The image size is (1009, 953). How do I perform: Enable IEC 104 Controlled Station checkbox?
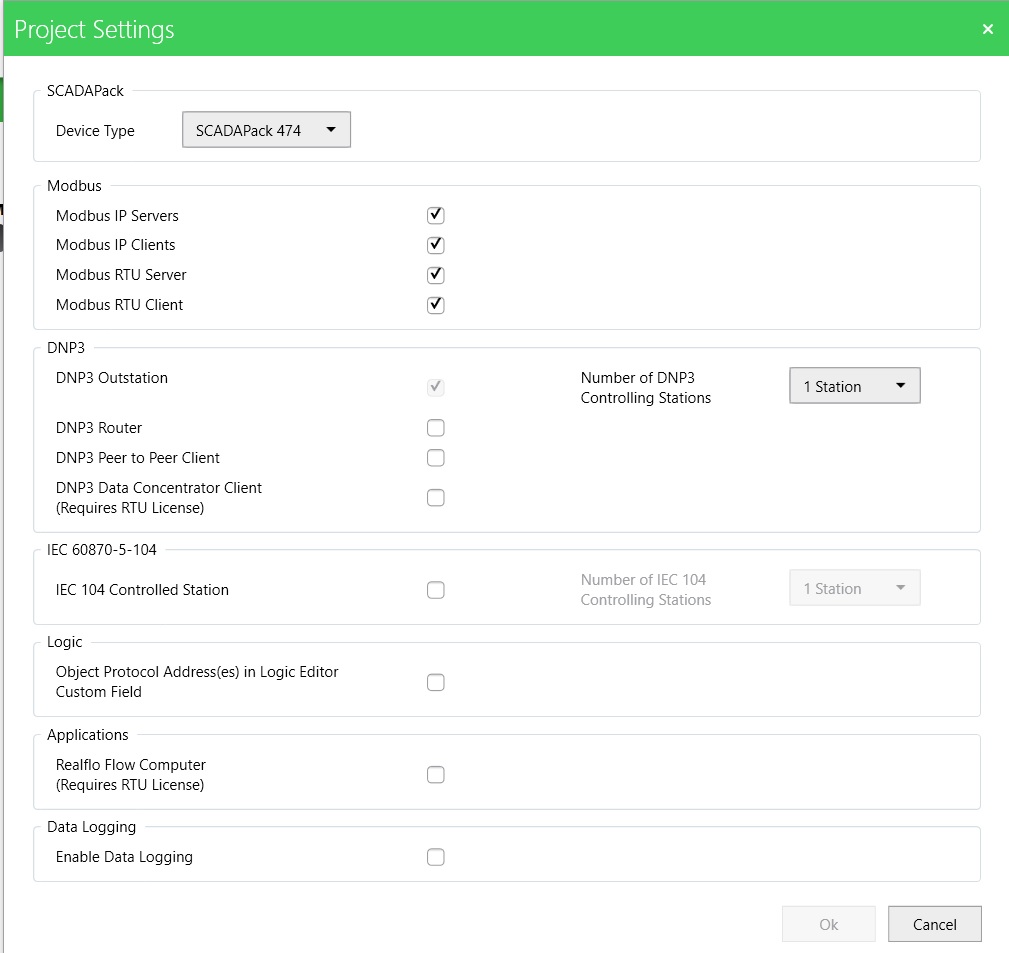436,590
